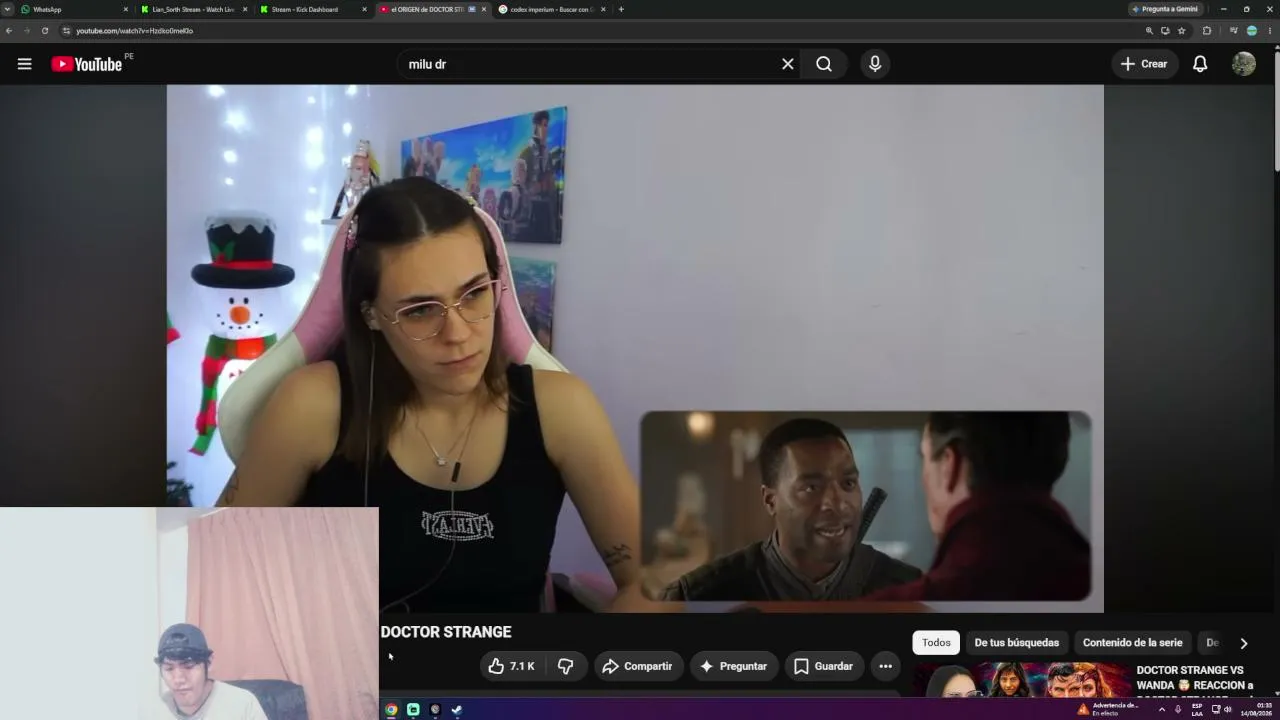Like the video with 7.1 K likes

coord(511,666)
